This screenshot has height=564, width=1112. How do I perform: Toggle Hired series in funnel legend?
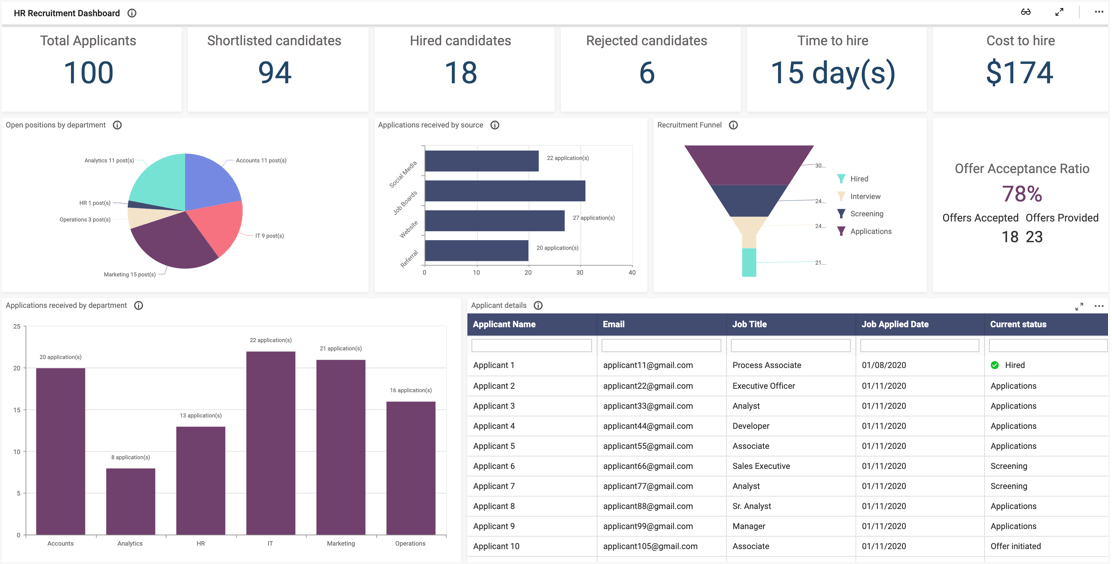click(858, 179)
